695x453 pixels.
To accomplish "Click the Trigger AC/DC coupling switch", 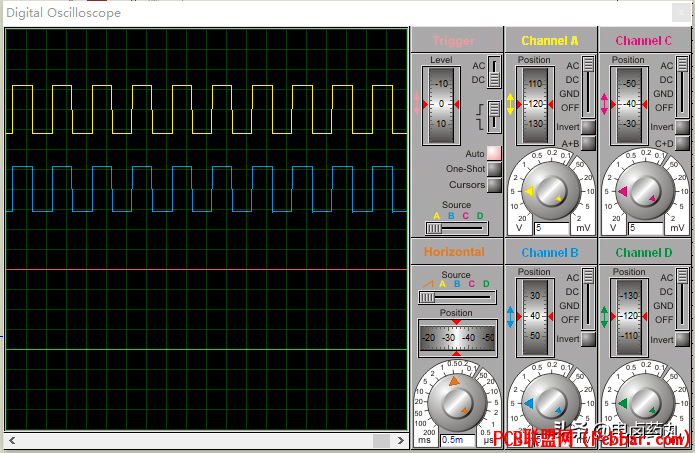I will pyautogui.click(x=494, y=72).
